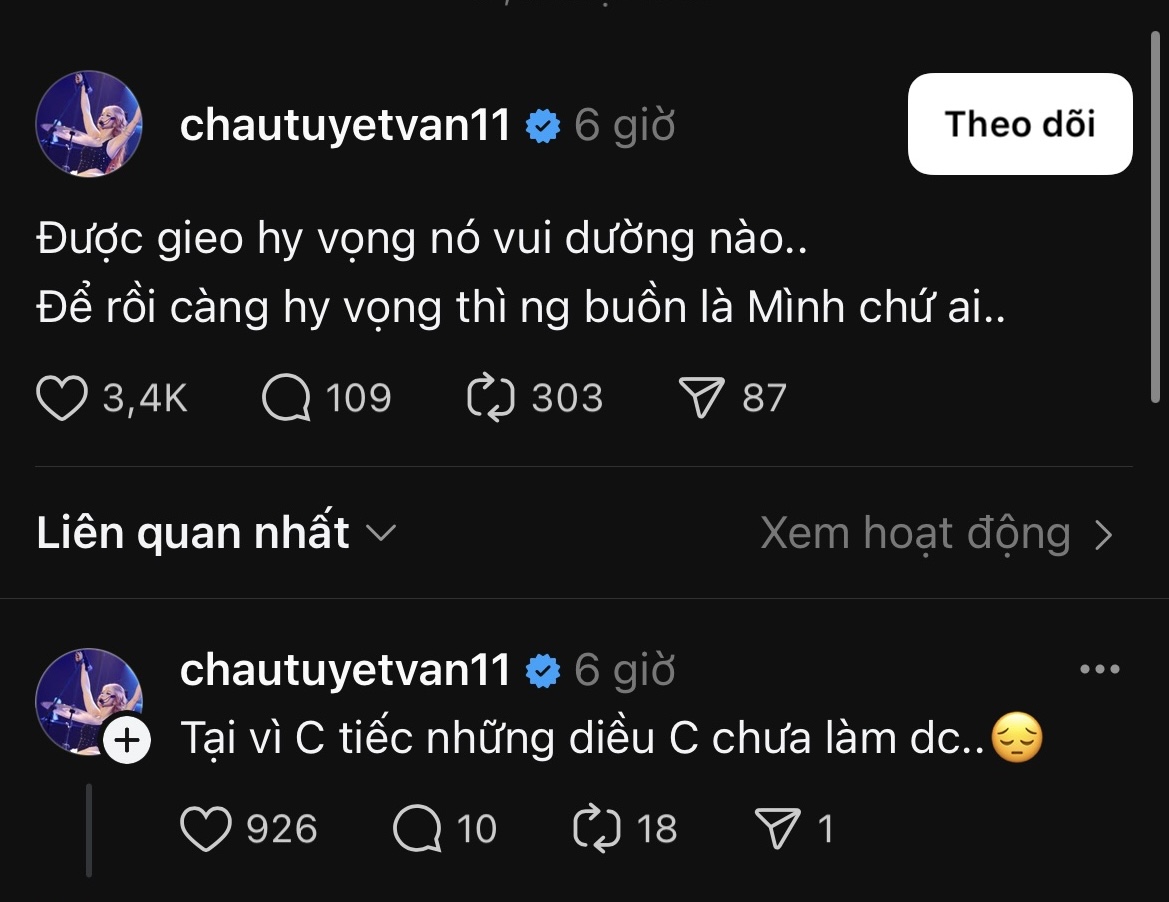Repost the main post
1169x902 pixels.
tap(491, 398)
